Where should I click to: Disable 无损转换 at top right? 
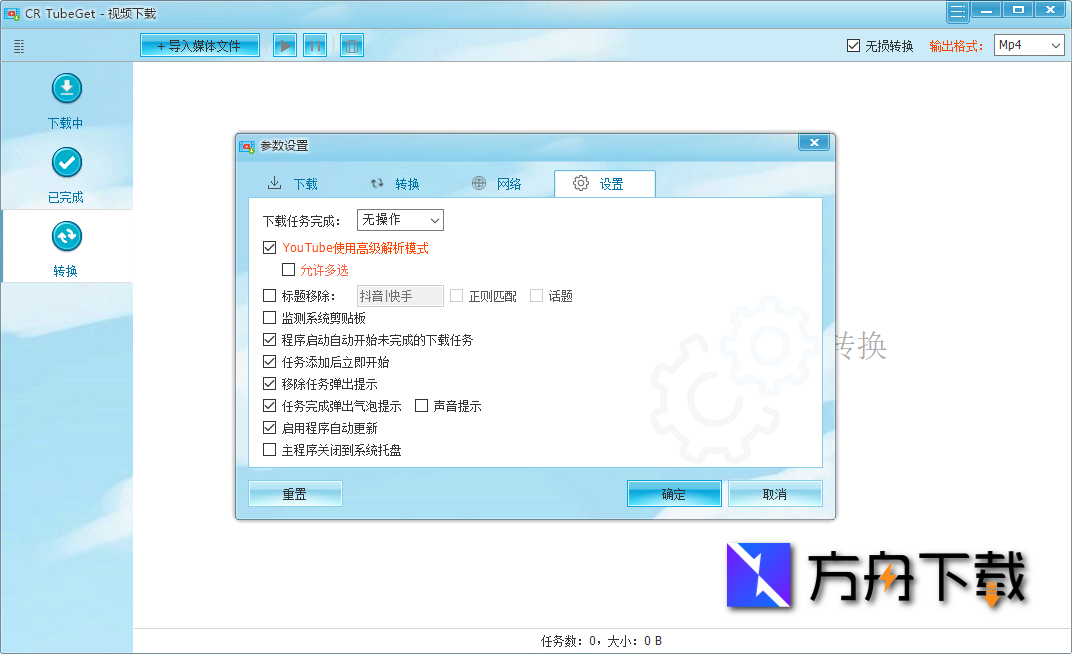coord(853,44)
